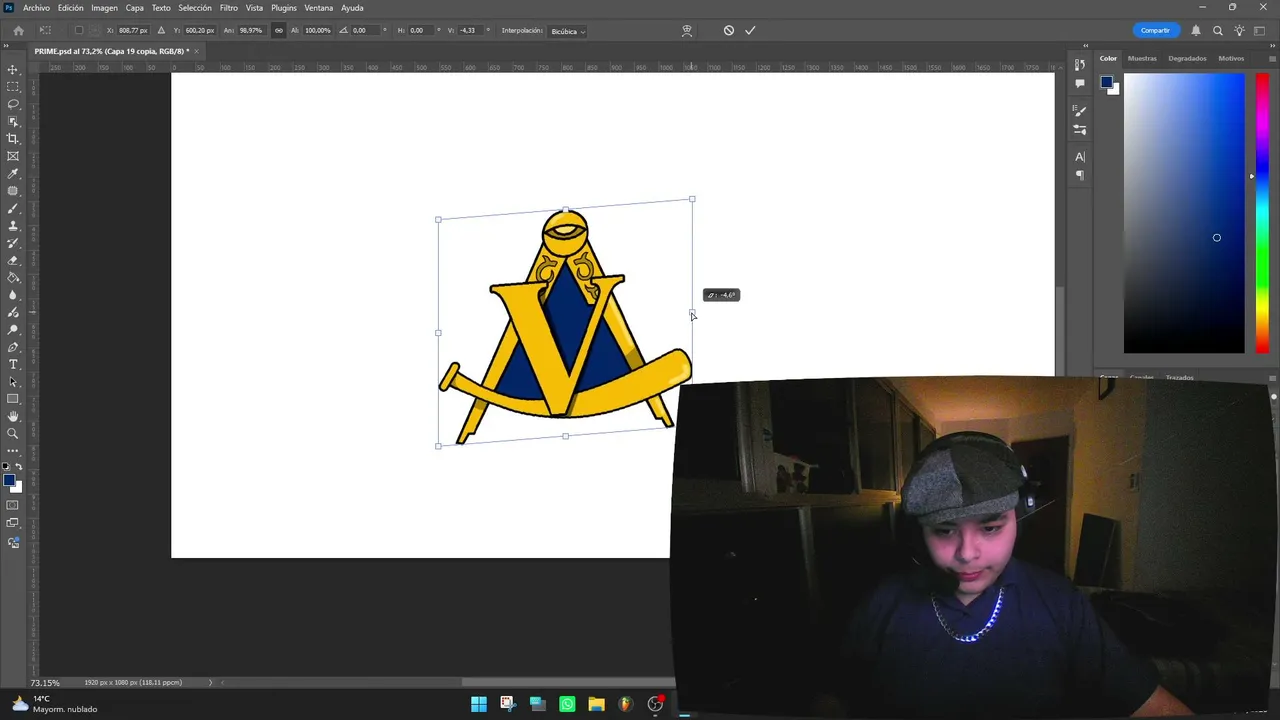
Task: Open the Brush Settings panel icon
Action: [1080, 110]
